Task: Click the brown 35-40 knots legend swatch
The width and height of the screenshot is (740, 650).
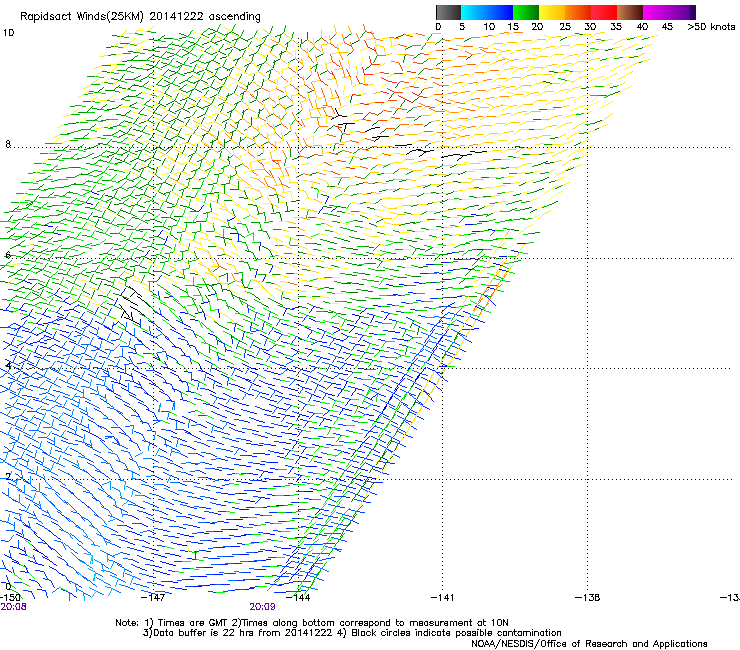Action: tap(630, 12)
